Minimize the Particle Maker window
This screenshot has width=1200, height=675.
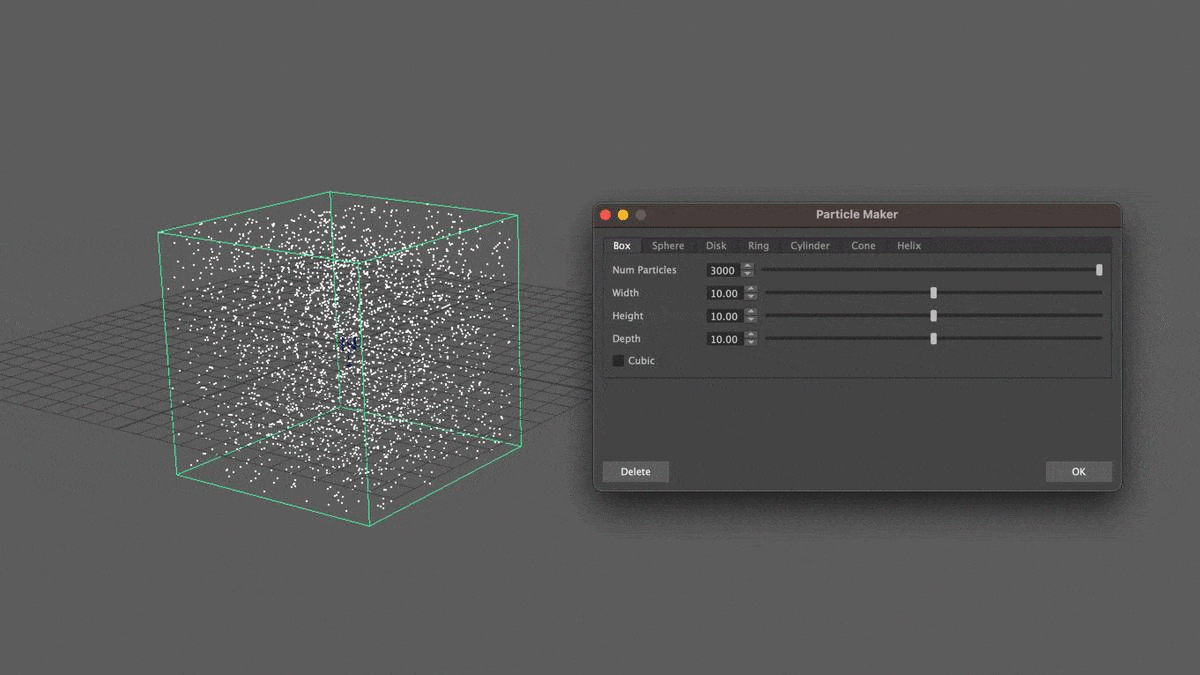click(623, 215)
